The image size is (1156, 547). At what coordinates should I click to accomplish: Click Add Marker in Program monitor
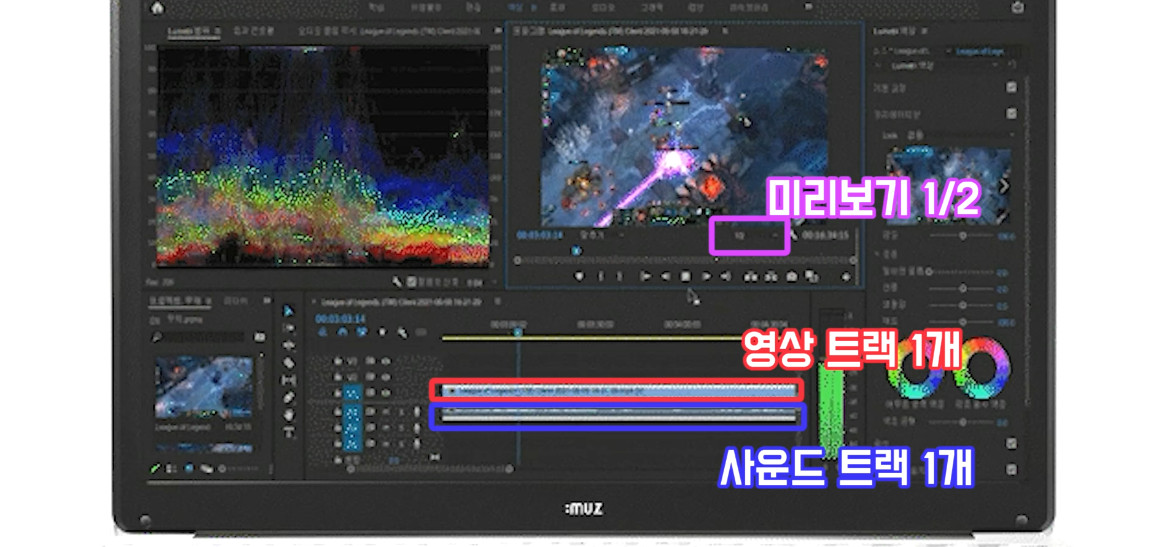tap(579, 276)
